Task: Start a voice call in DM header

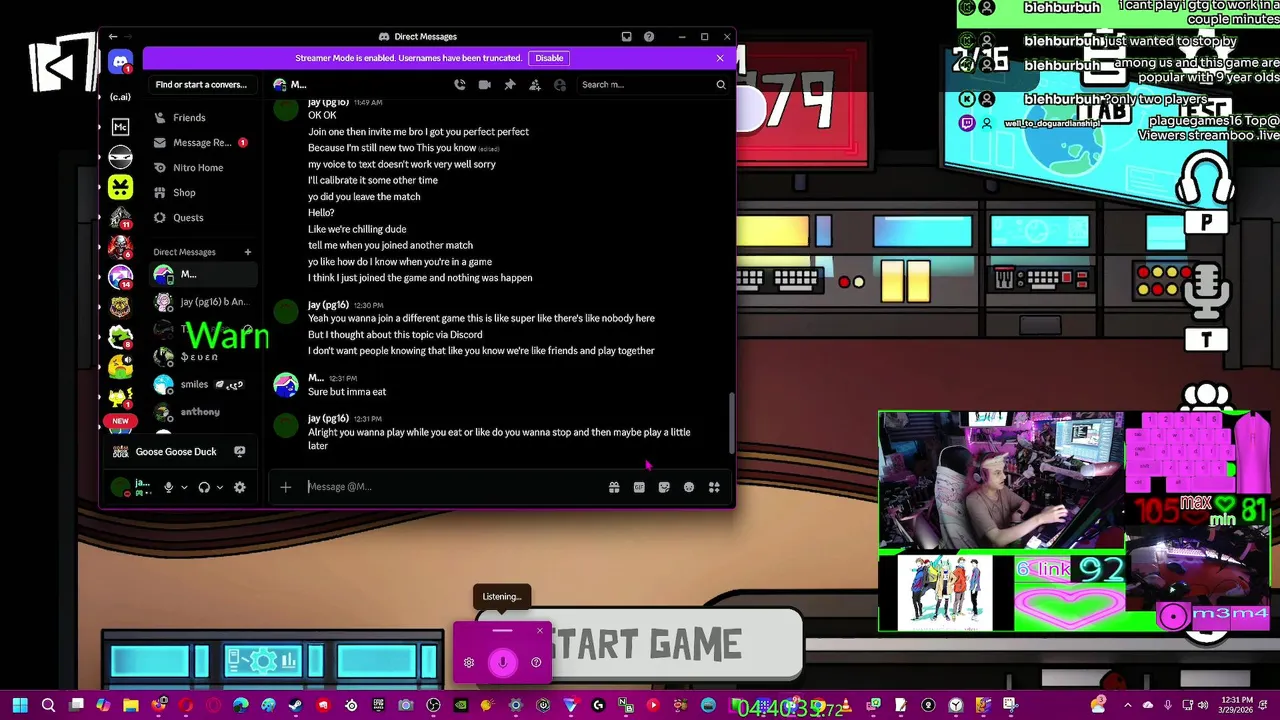Action: [460, 85]
